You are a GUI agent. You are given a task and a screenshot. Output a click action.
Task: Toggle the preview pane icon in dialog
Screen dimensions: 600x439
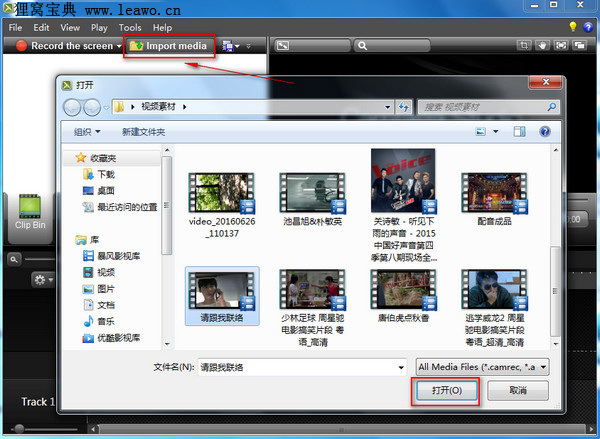519,132
